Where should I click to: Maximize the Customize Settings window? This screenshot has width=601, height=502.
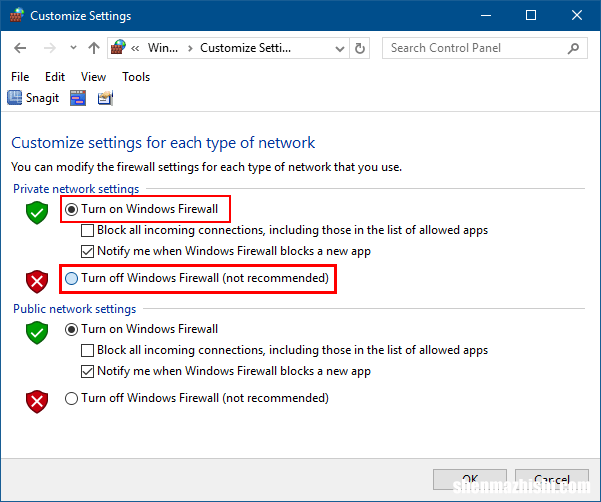click(x=531, y=15)
